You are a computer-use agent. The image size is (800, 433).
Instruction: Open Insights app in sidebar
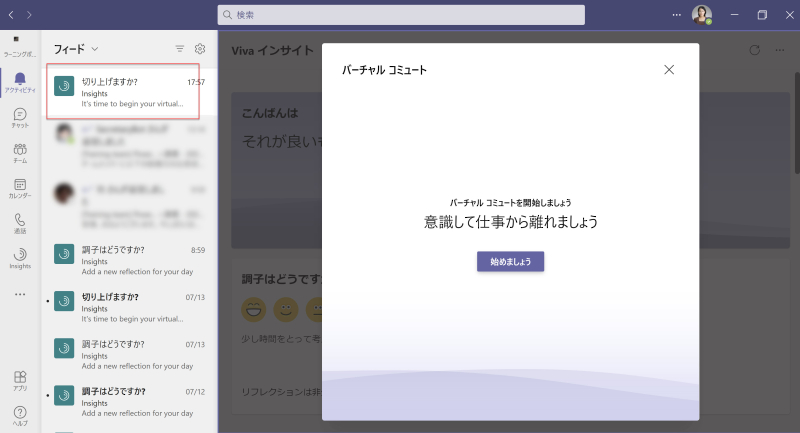point(20,258)
